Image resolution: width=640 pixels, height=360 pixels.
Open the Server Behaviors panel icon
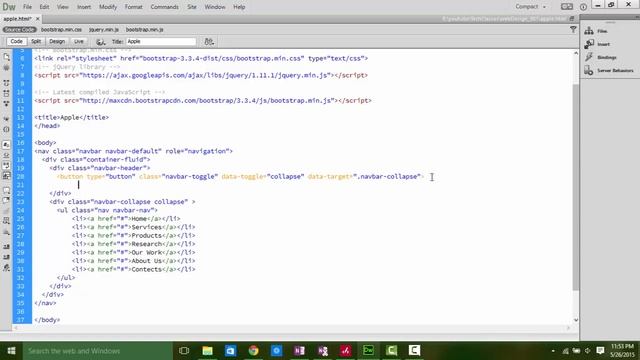click(x=589, y=70)
